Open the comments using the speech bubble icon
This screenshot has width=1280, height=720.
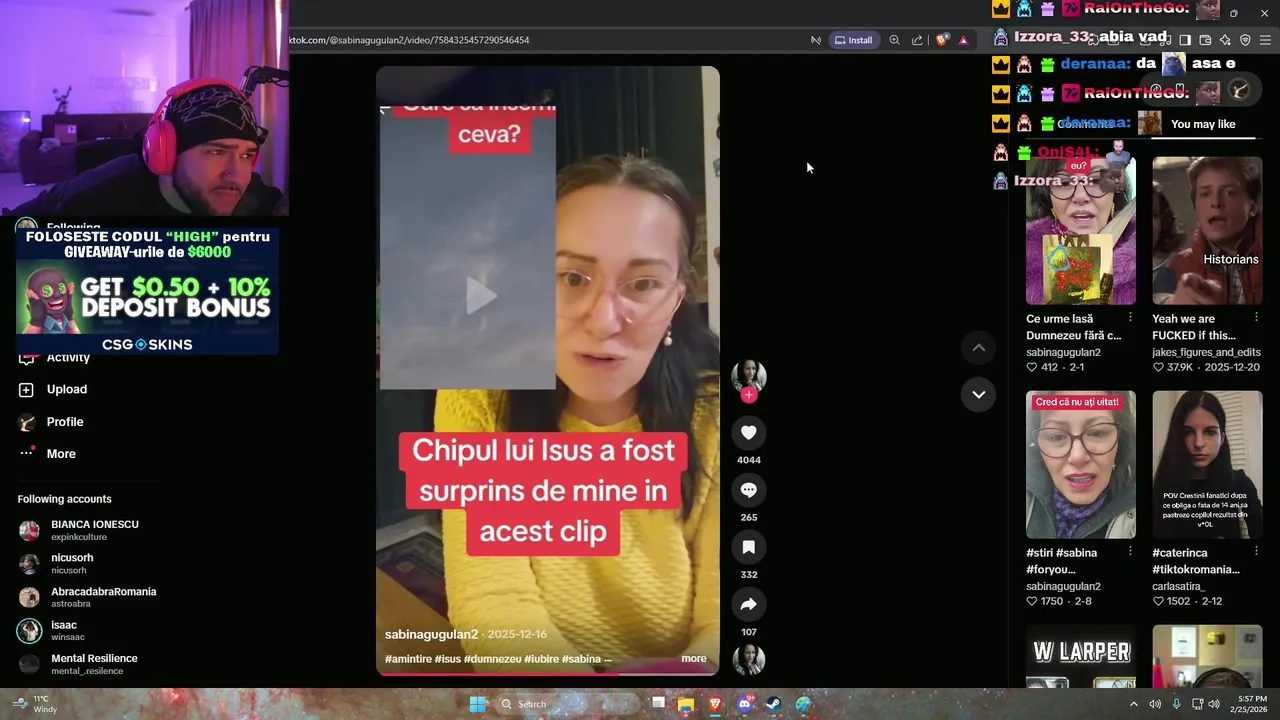pos(748,490)
